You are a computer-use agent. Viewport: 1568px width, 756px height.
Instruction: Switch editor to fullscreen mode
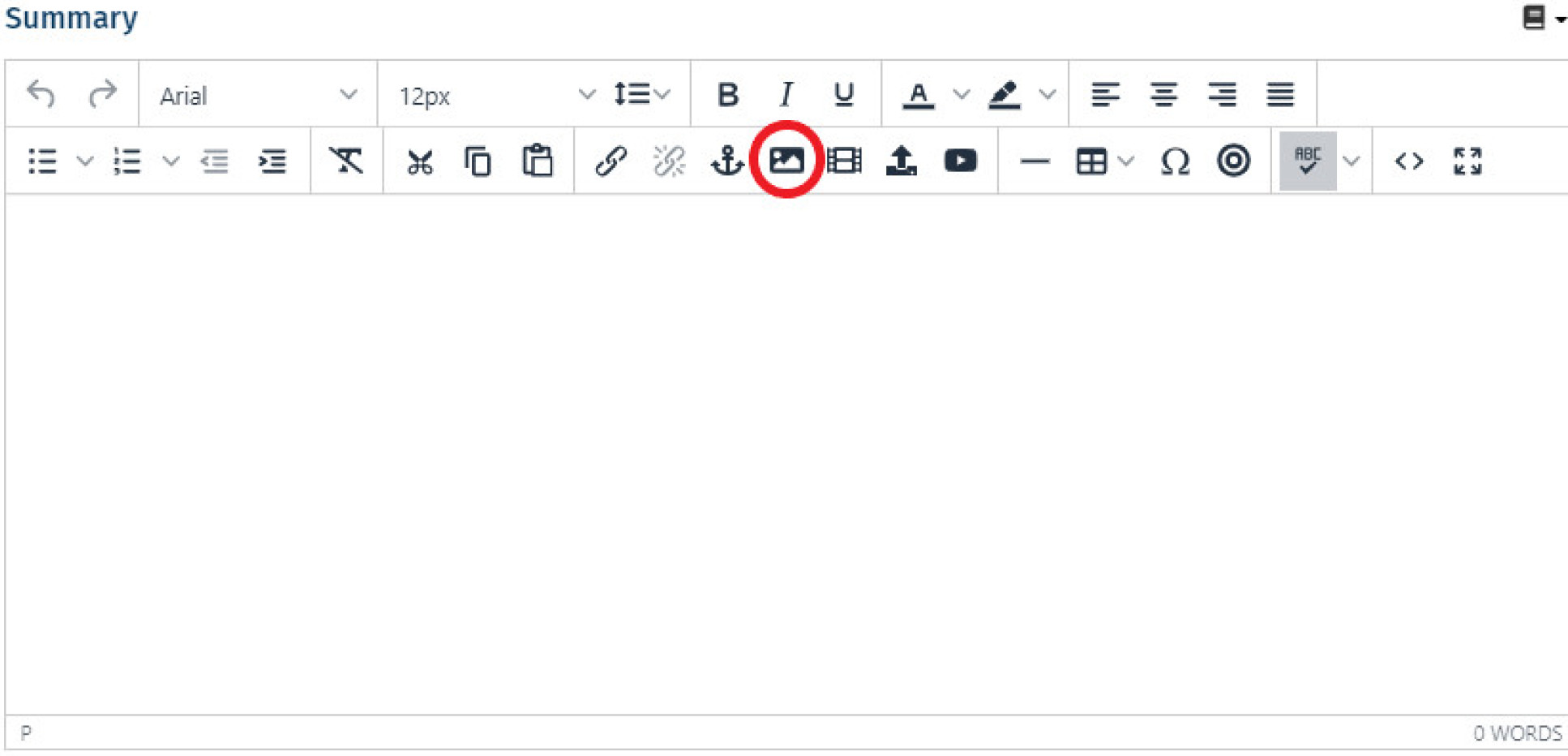[x=1467, y=161]
